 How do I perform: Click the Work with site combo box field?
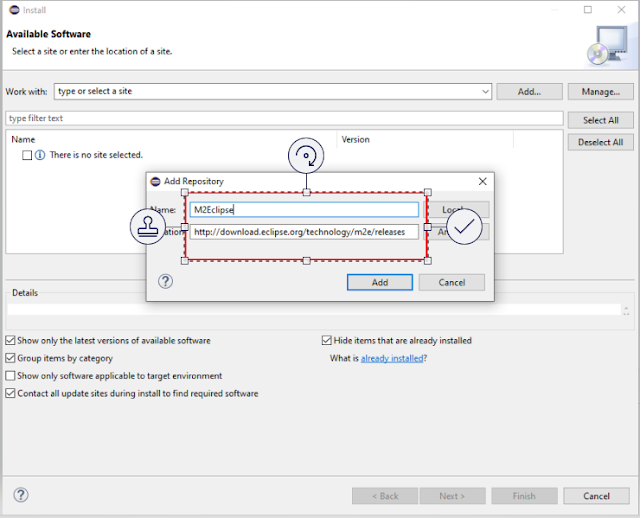(273, 91)
